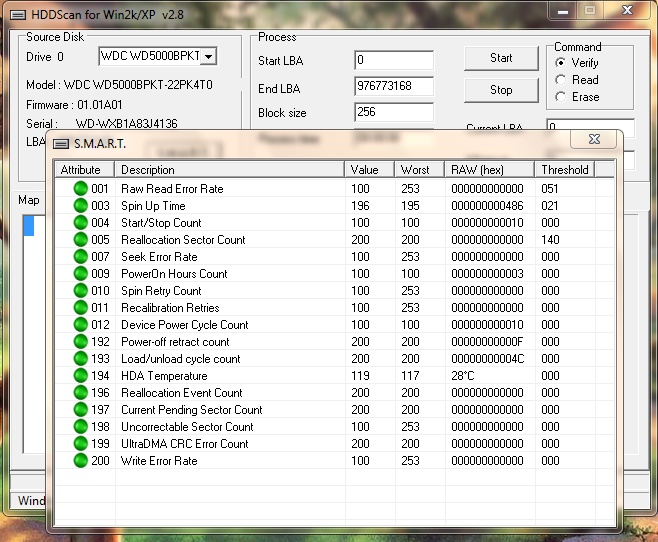Click the serial number 'WD-WXB1A83J4136'
This screenshot has width=658, height=542.
(126, 124)
